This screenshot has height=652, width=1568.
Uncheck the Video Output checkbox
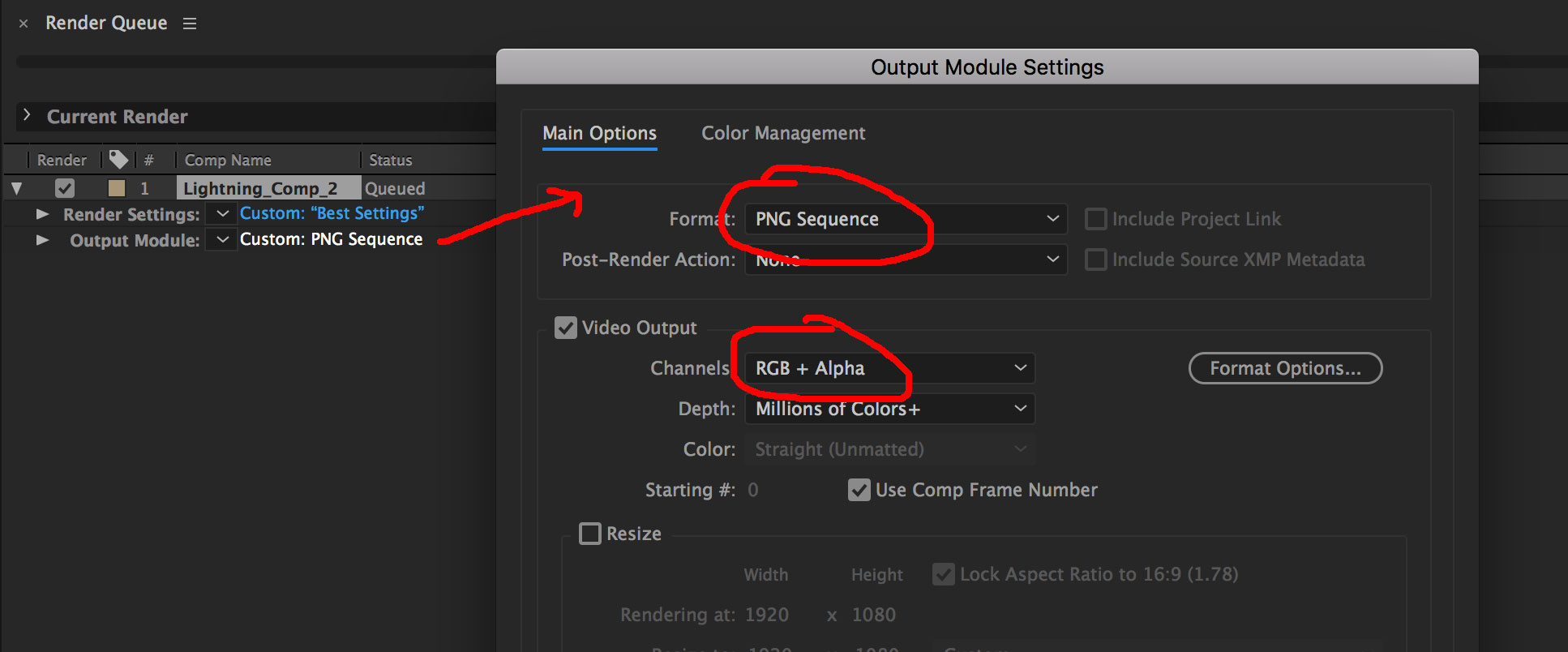coord(565,328)
